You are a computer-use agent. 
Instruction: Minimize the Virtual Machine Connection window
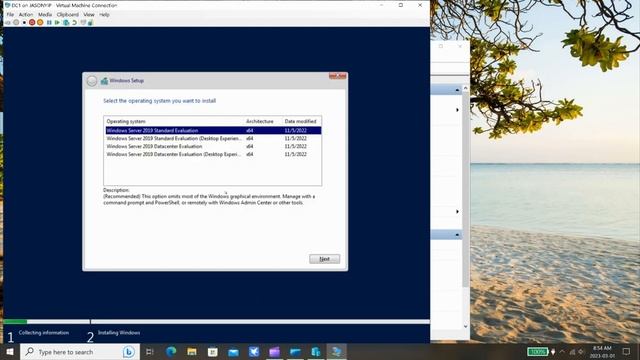[382, 5]
